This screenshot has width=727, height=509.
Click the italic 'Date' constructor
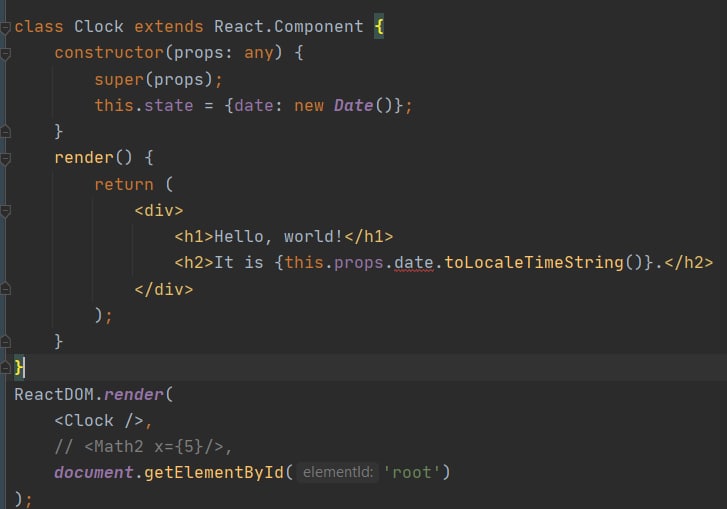353,105
